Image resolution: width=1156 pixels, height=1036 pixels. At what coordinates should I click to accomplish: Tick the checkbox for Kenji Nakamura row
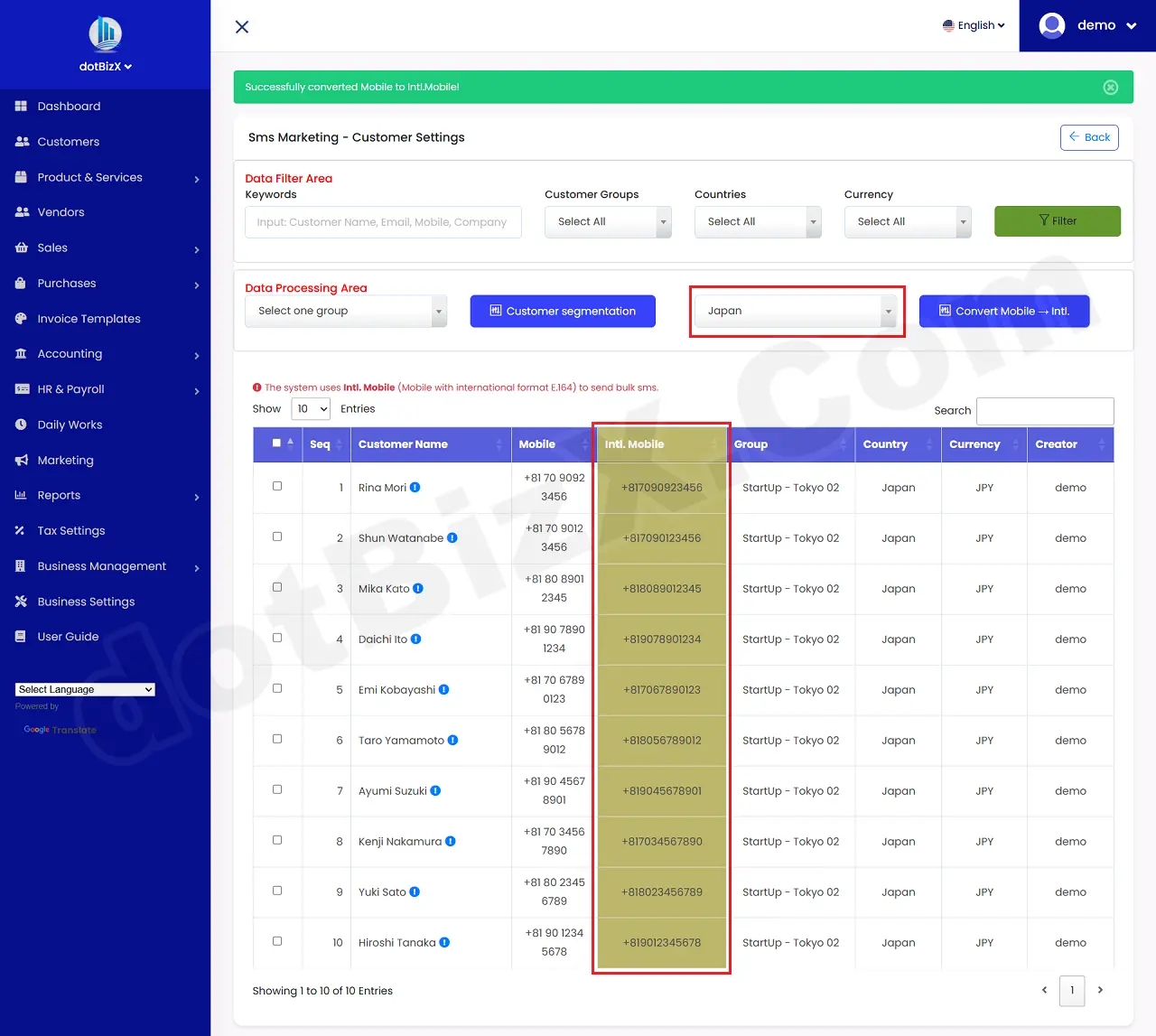277,840
